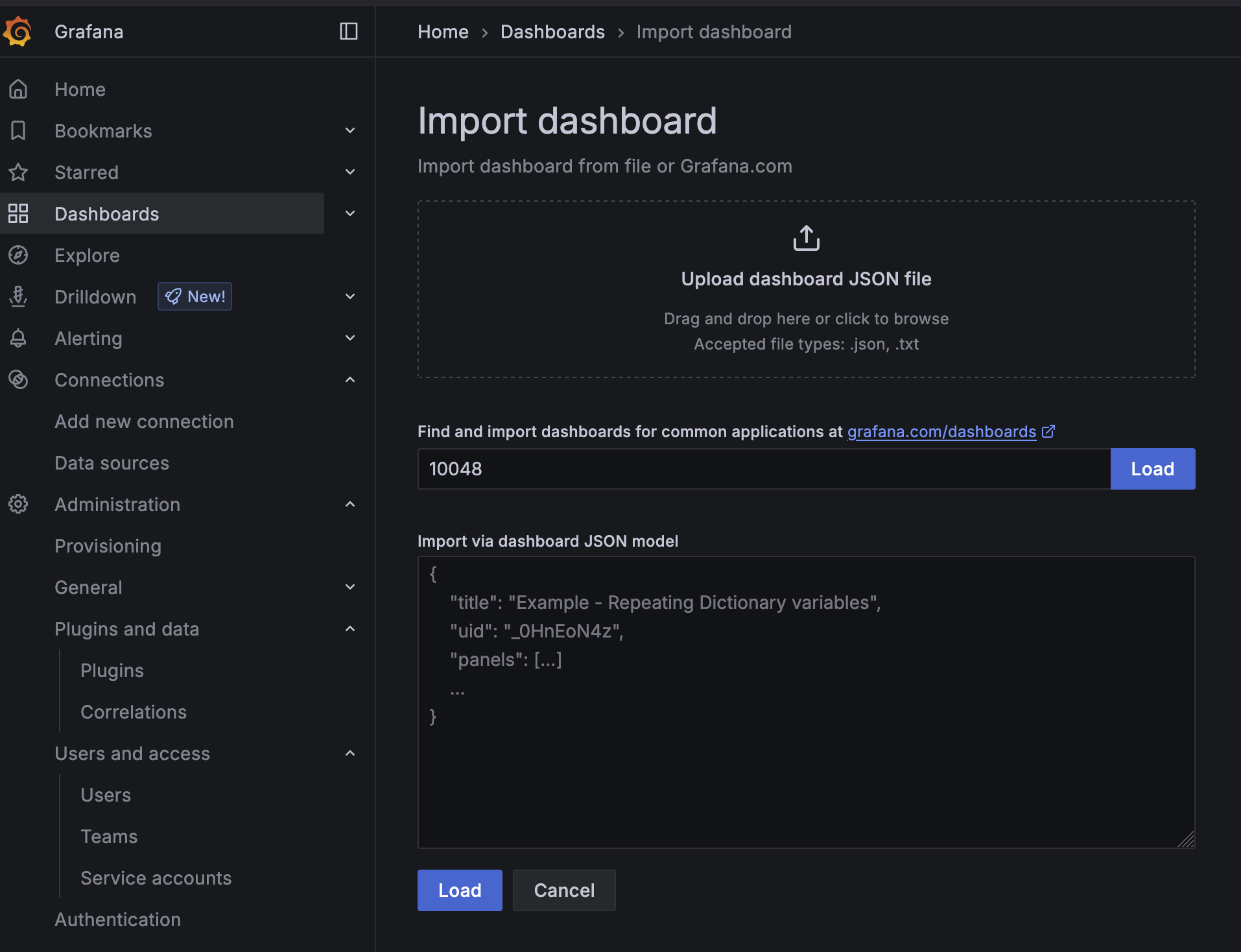The height and width of the screenshot is (952, 1241).
Task: Select the Home icon in sidebar
Action: pos(18,89)
